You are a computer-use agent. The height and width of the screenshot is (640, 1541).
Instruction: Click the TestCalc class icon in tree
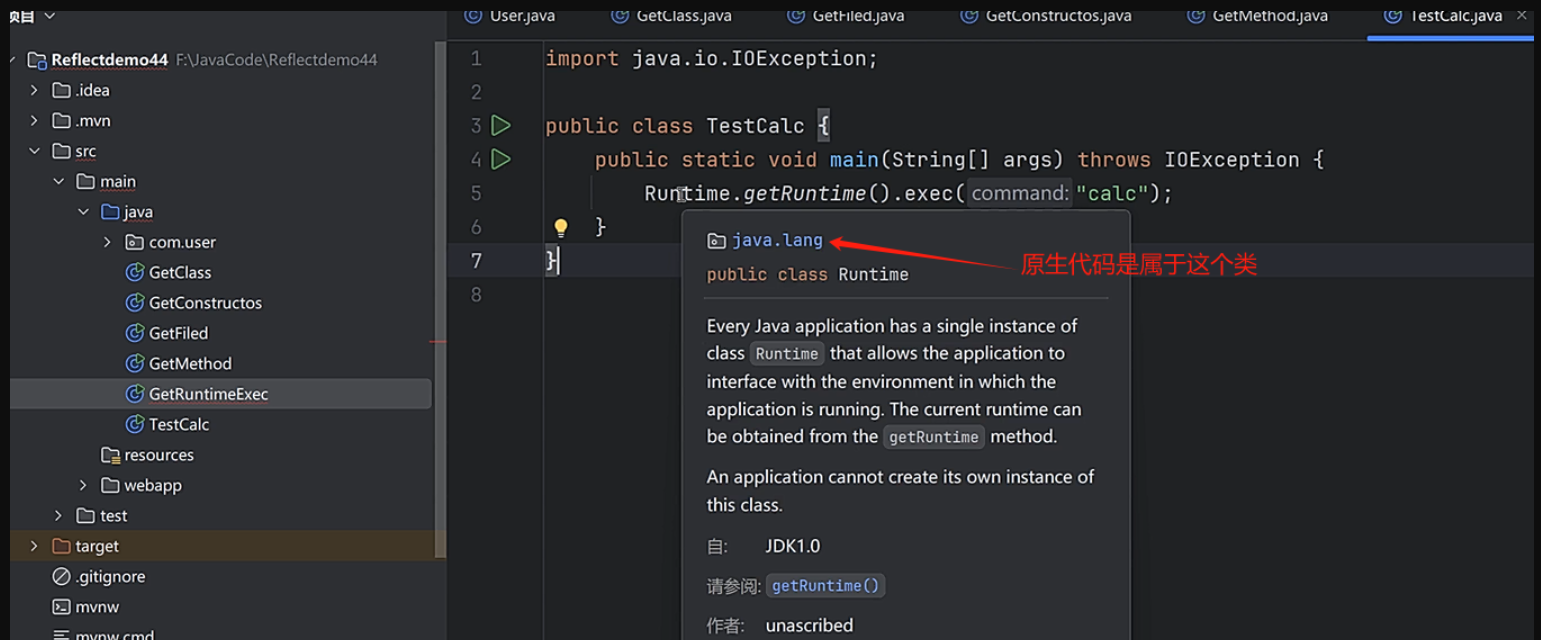click(x=134, y=424)
